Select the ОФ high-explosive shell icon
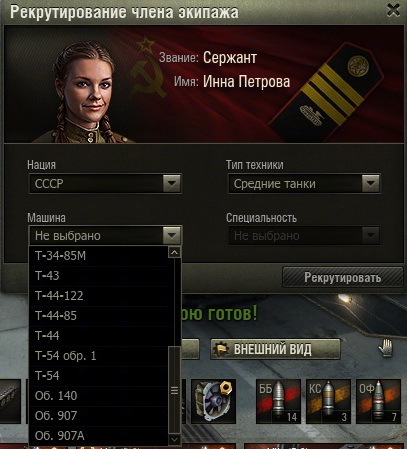The width and height of the screenshot is (407, 449). [x=378, y=401]
